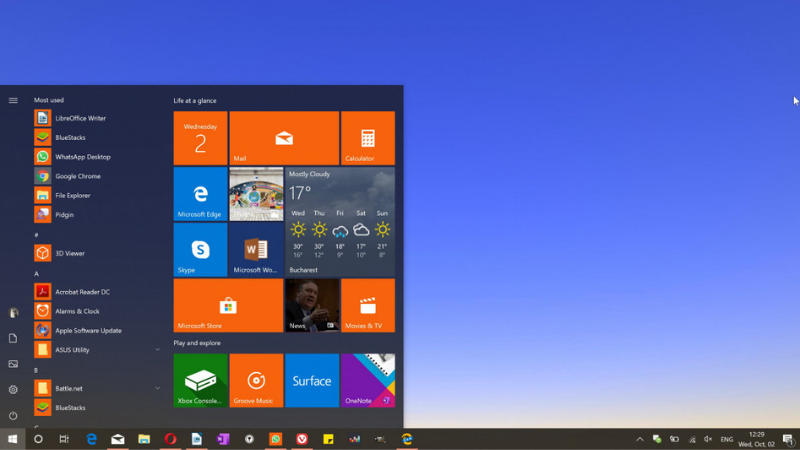Open LibreOffice Writer from Most used
This screenshot has width=800, height=450.
97,118
